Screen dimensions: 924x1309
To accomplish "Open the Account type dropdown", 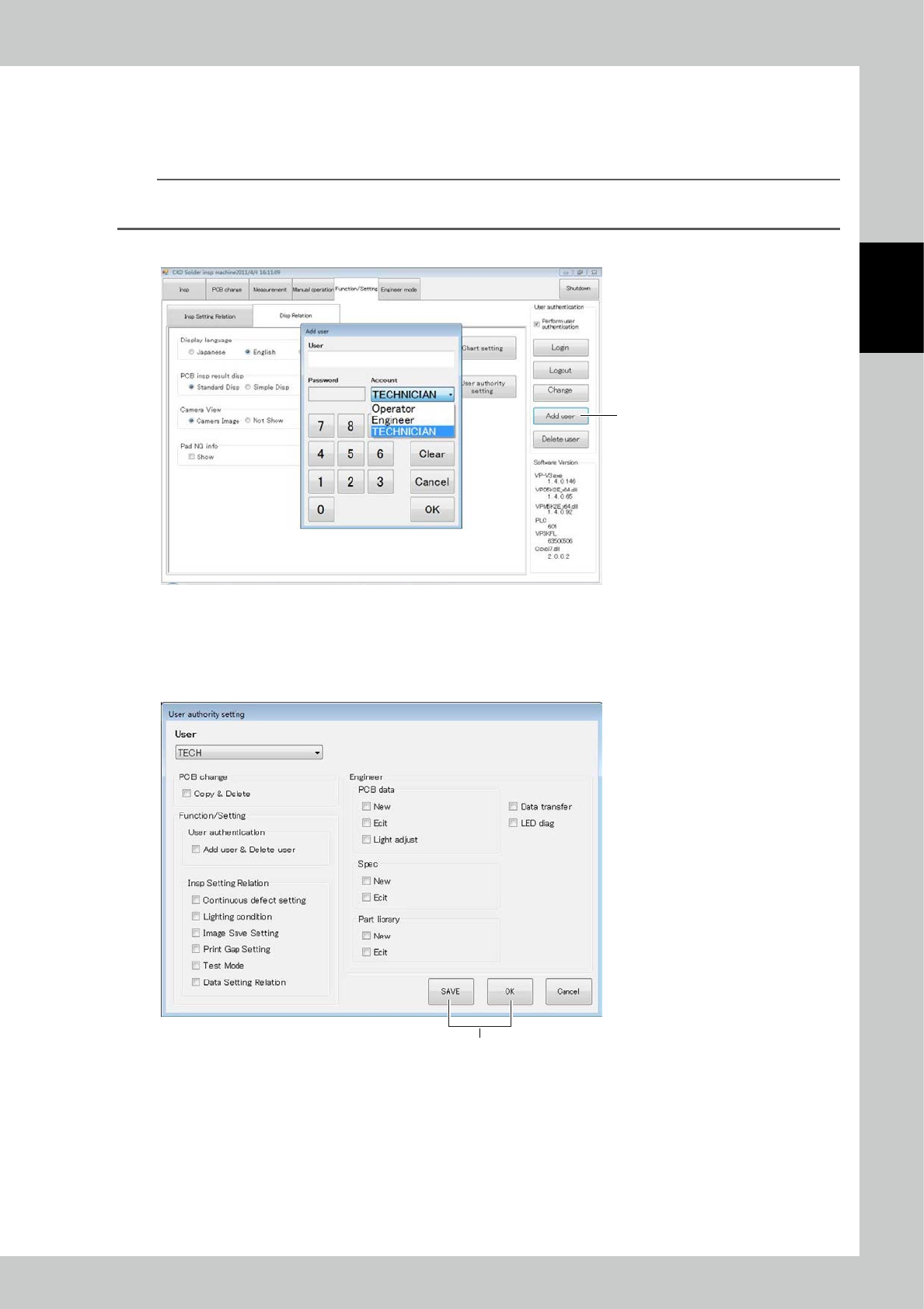I will coord(413,395).
